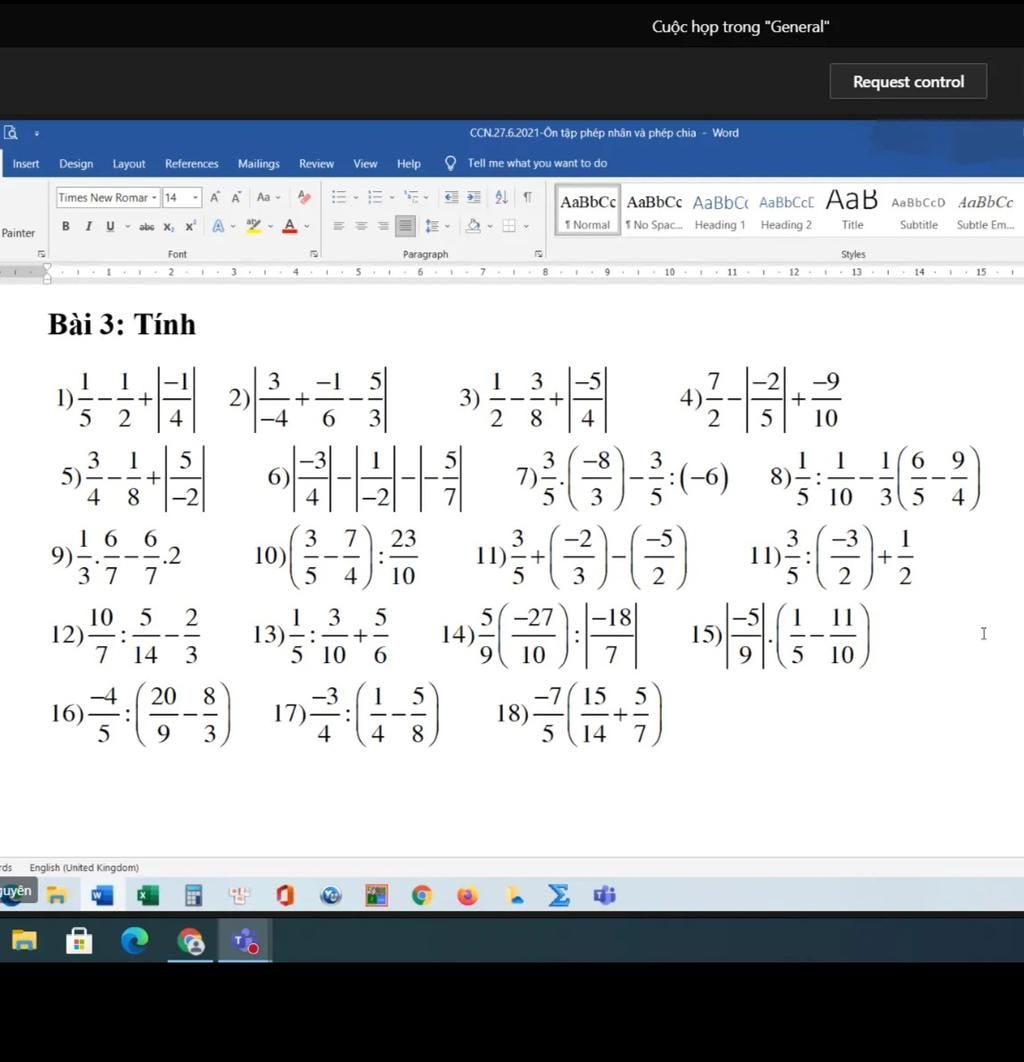Click the Shading paint bucket

[x=473, y=226]
